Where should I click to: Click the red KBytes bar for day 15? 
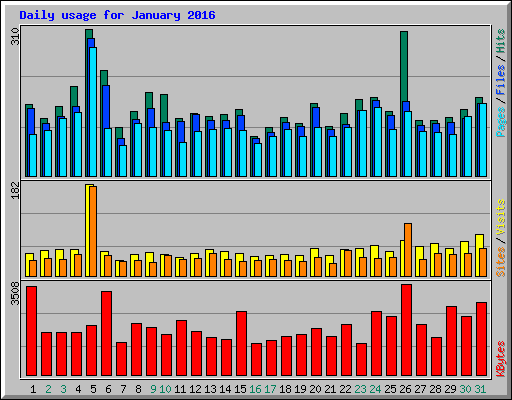[241, 343]
